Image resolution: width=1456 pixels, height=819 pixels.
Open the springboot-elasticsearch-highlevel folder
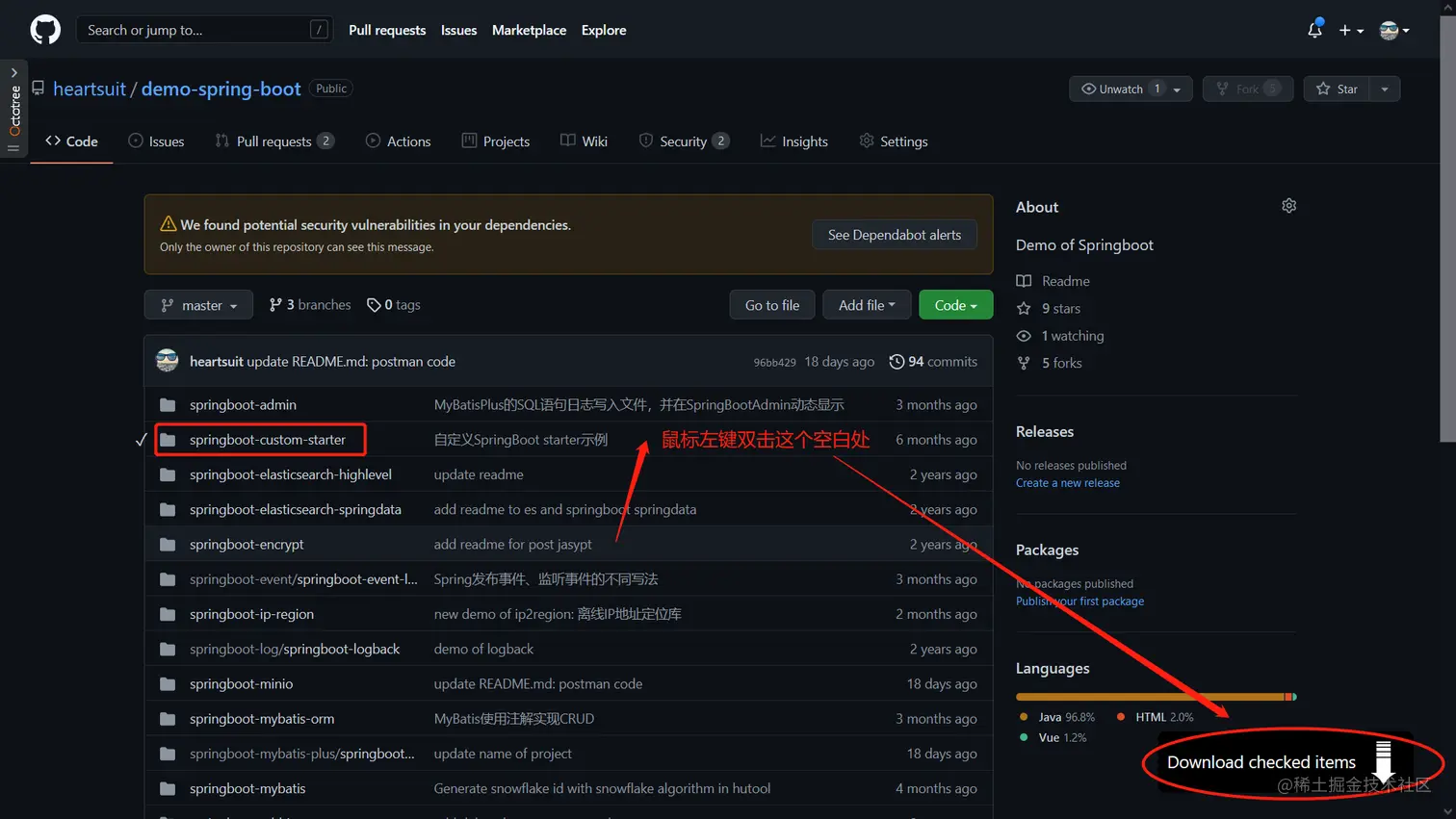pyautogui.click(x=291, y=474)
